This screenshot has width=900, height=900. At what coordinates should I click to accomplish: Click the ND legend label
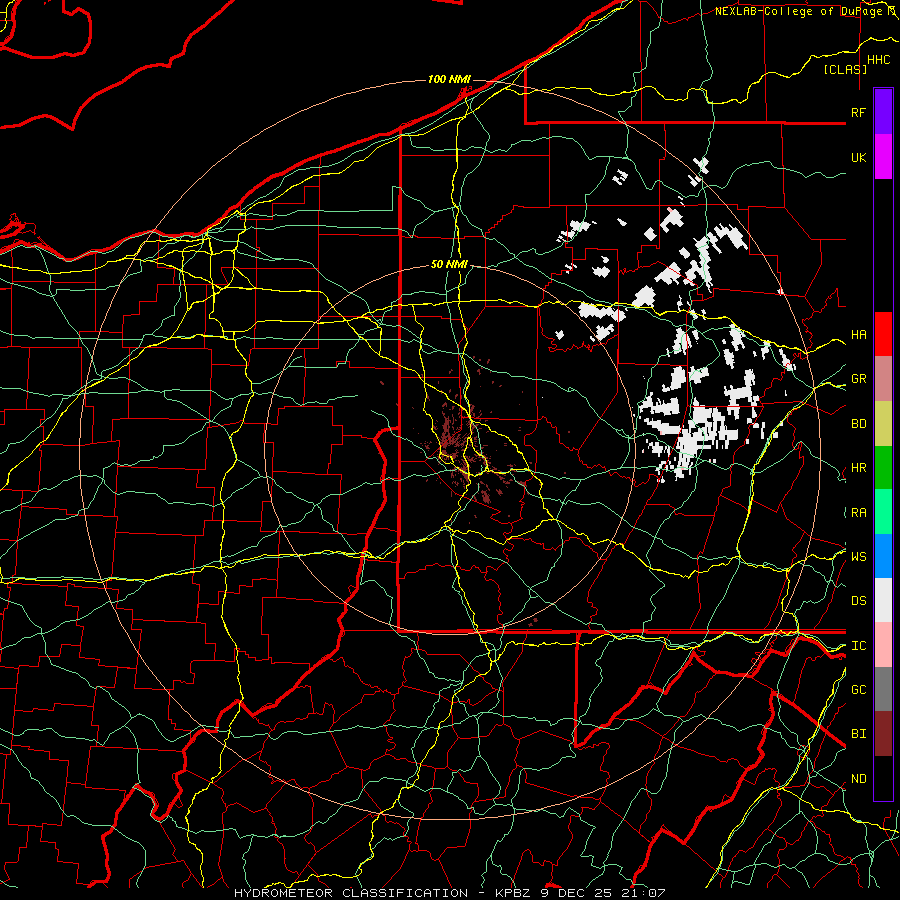click(858, 779)
